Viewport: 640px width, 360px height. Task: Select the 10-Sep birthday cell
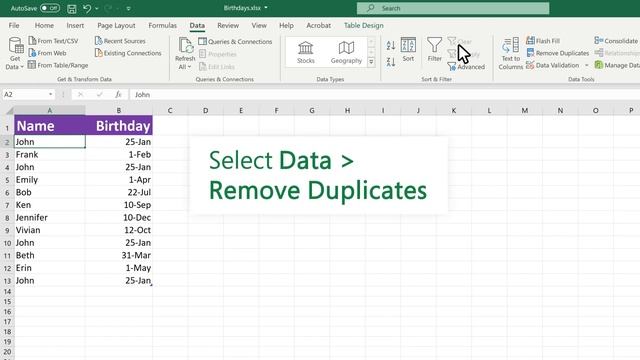click(119, 205)
